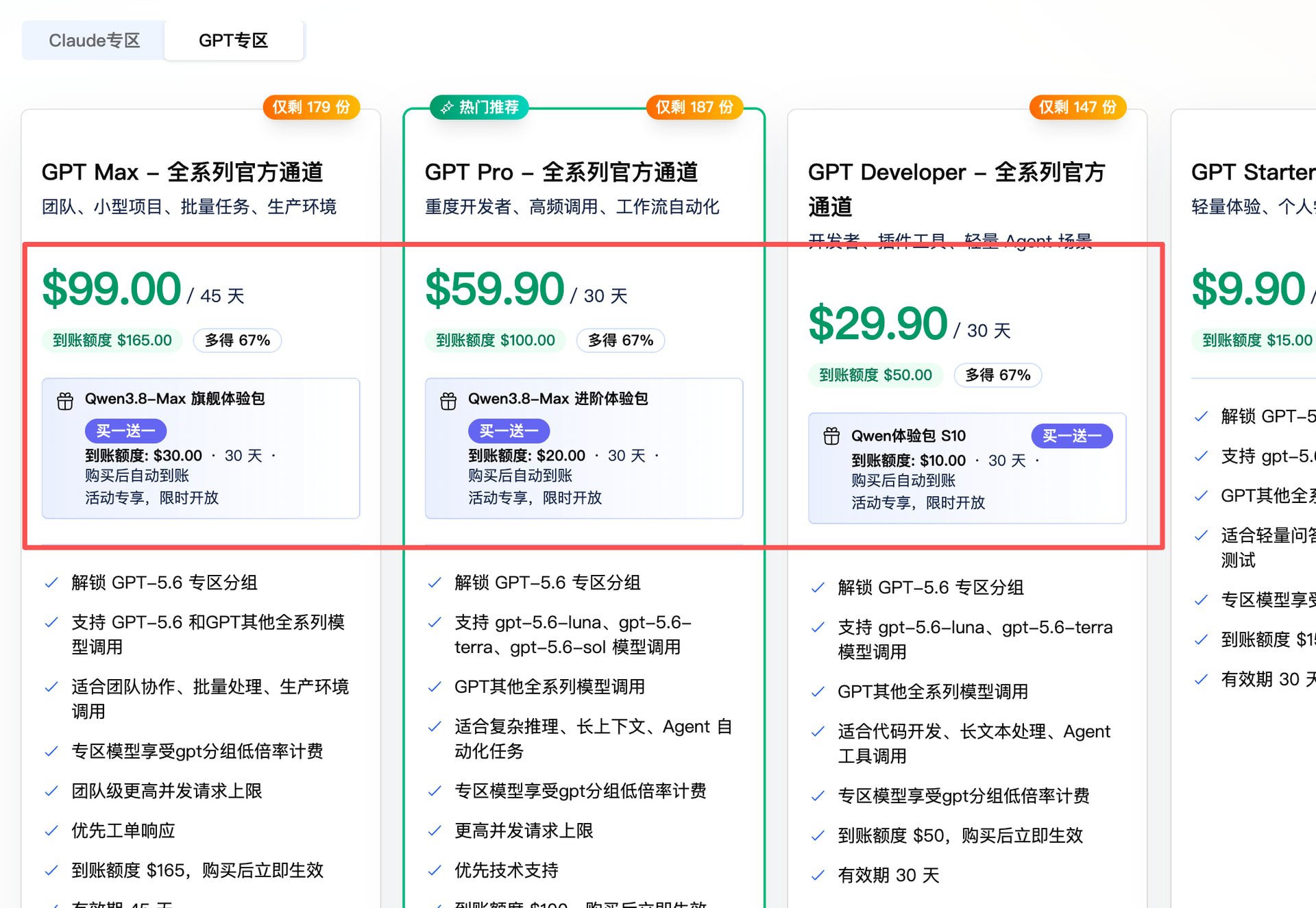Open the GPT Starter card title
Screen dimensions: 1316x908
click(1253, 172)
